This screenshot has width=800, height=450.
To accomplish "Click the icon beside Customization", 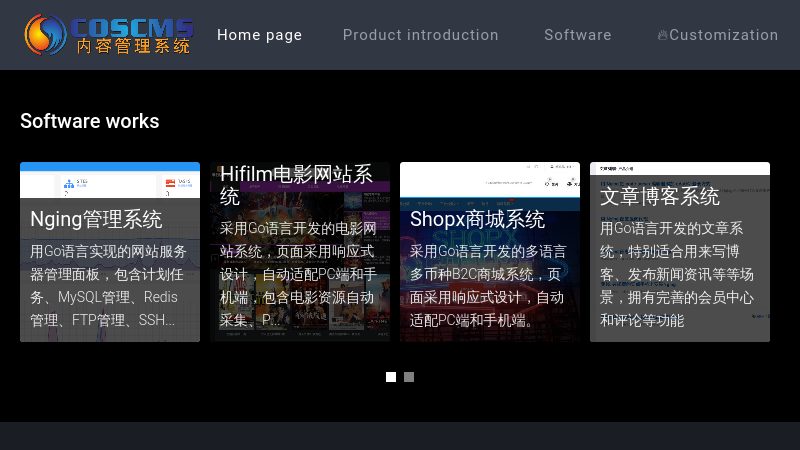I will click(x=662, y=35).
